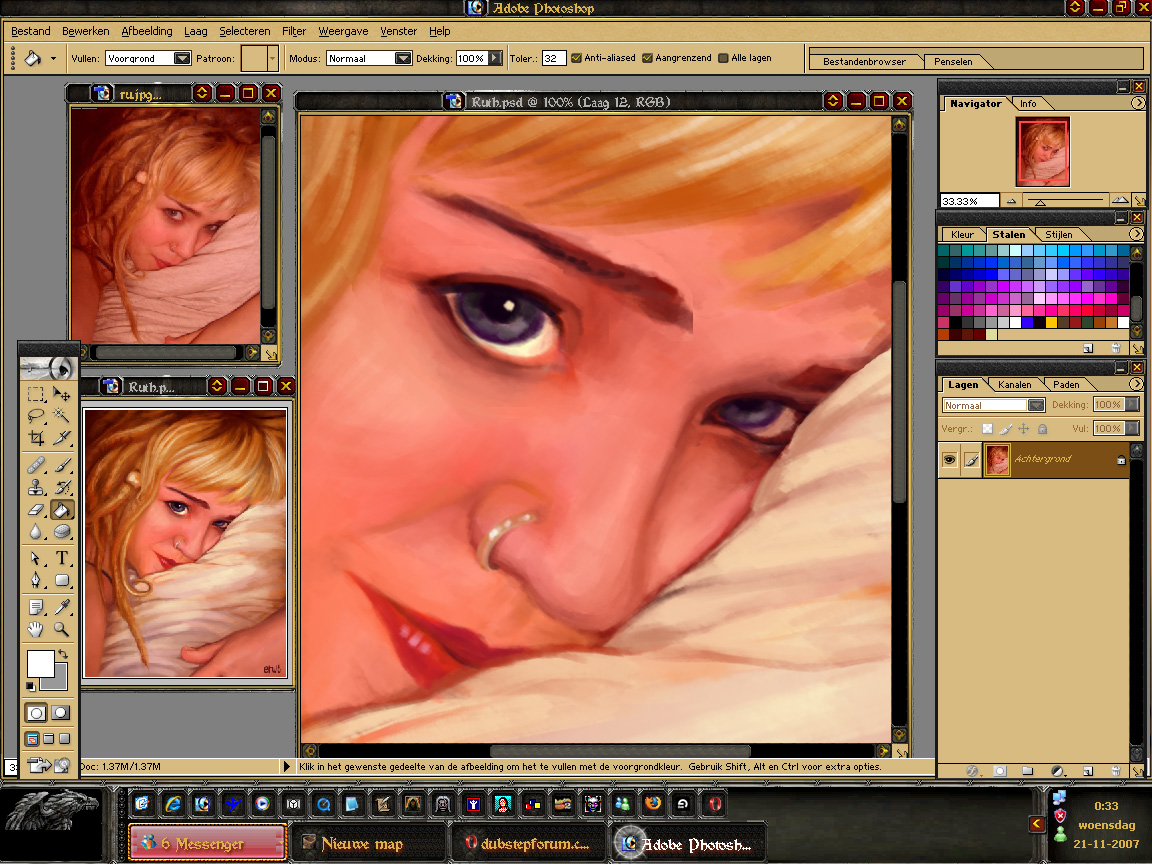Select the Eyedropper tool

pyautogui.click(x=62, y=607)
